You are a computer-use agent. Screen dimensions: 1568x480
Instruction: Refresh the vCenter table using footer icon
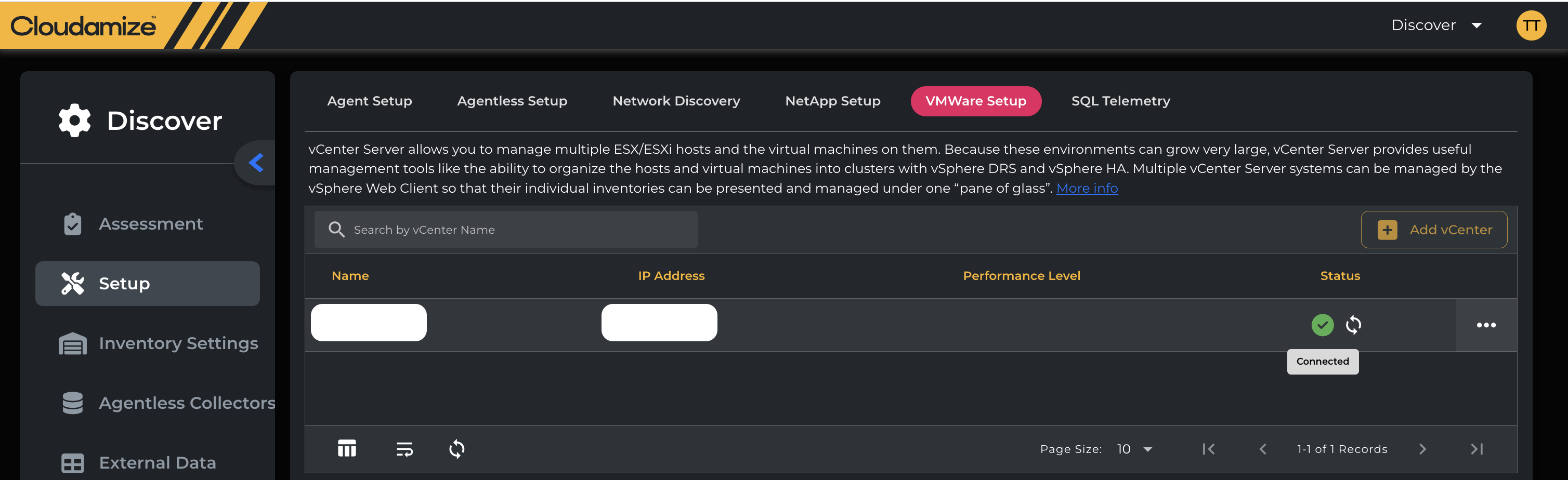click(x=456, y=449)
